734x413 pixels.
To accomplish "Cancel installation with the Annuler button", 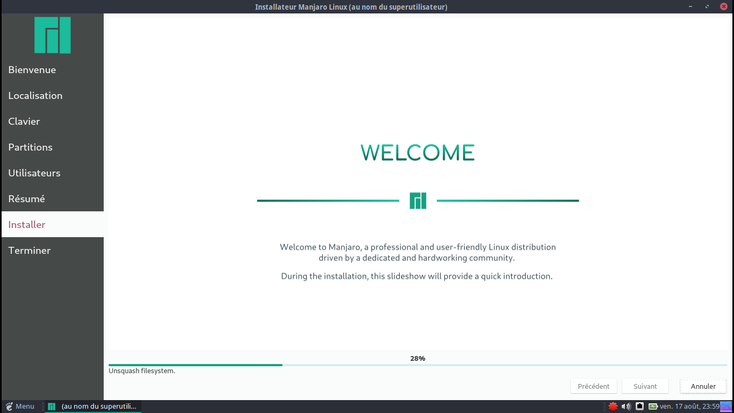I will tap(703, 386).
